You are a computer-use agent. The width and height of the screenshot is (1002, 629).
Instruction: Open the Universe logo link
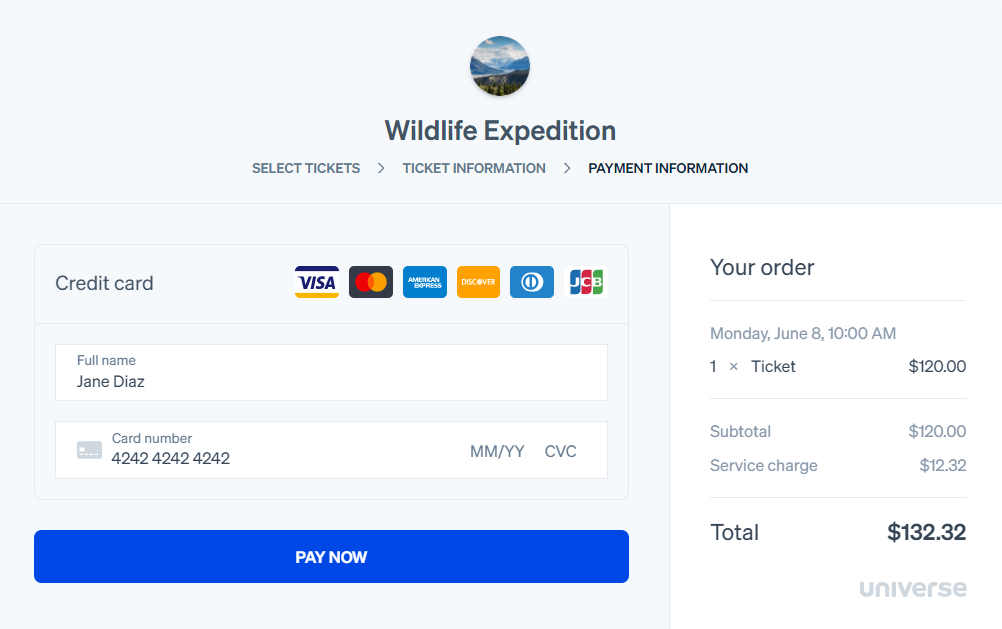coord(913,588)
